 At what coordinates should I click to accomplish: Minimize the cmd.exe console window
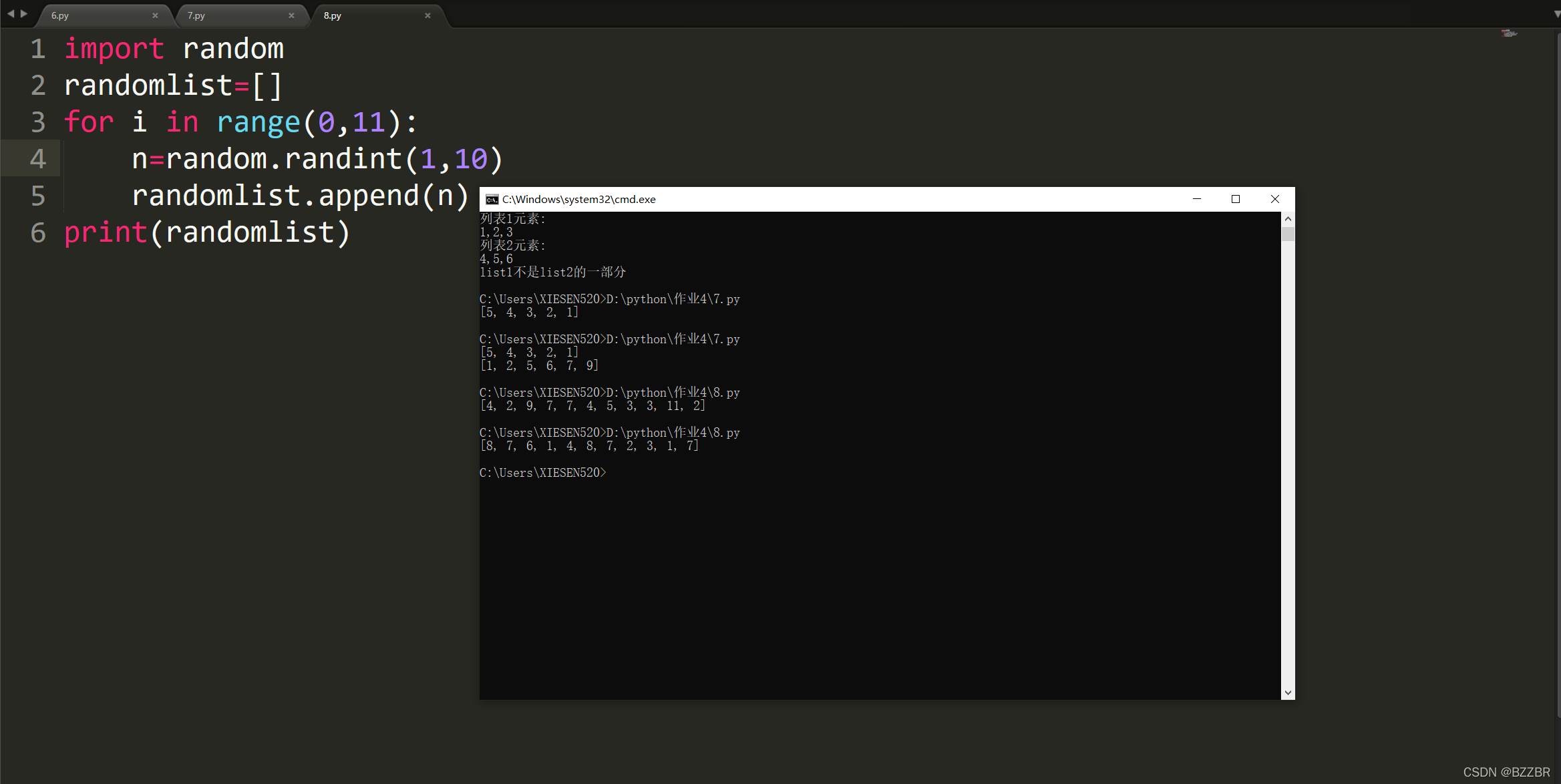click(1196, 199)
